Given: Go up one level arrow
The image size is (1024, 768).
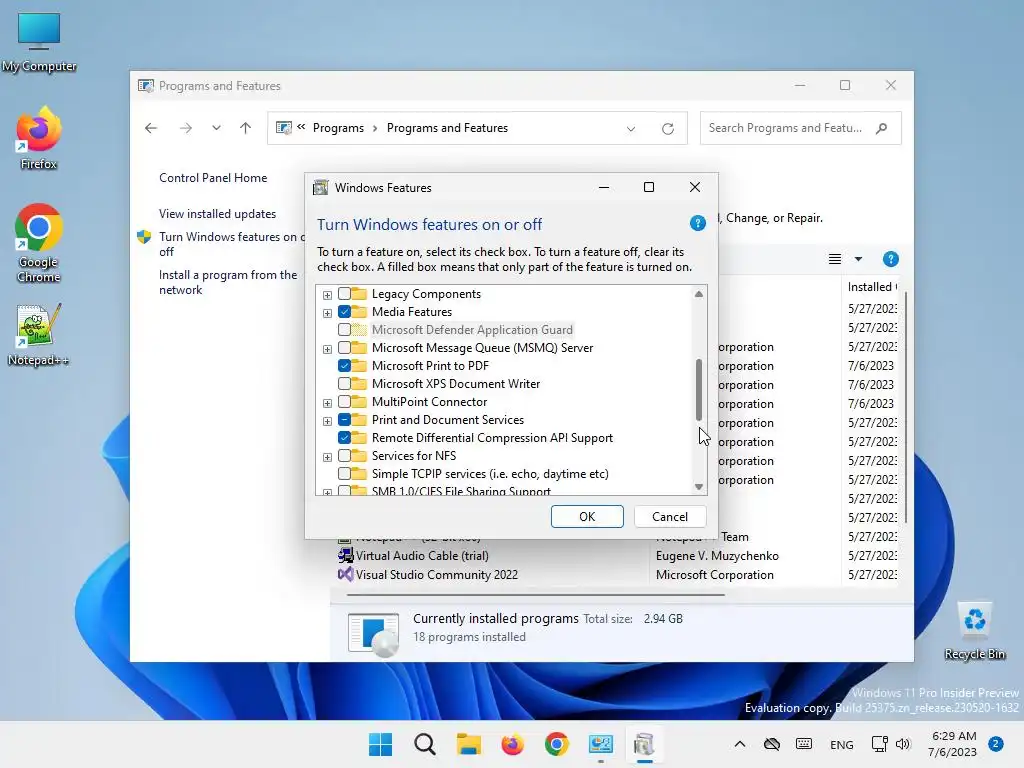Looking at the screenshot, I should pyautogui.click(x=246, y=128).
